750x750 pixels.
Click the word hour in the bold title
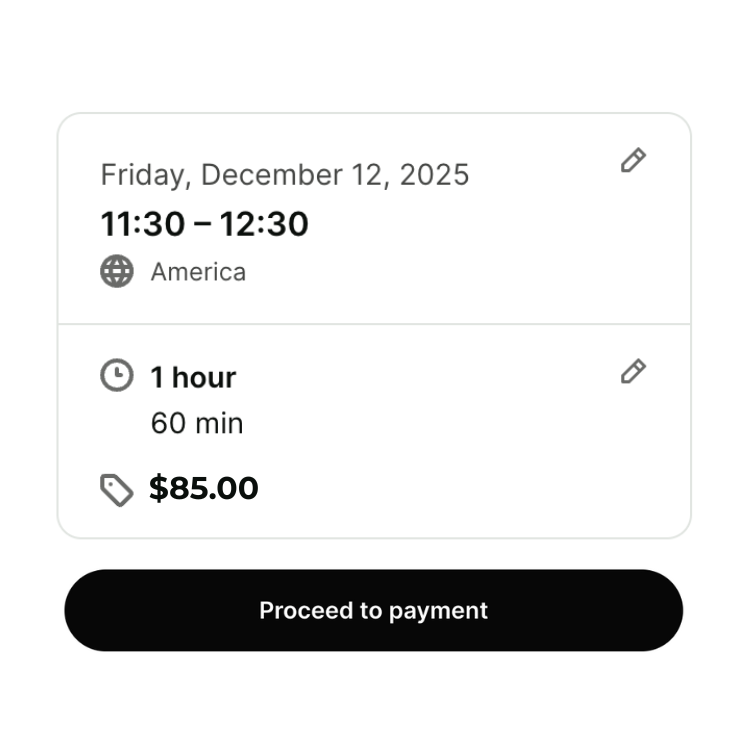click(x=204, y=377)
